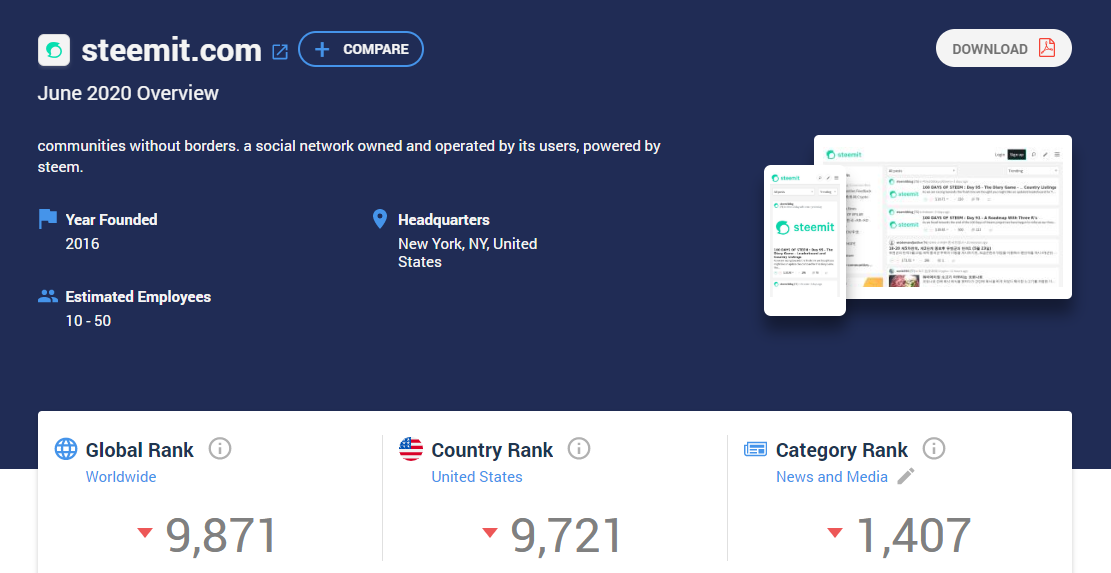The height and width of the screenshot is (573, 1111).
Task: Click the Headquarters location pin icon
Action: tap(380, 219)
